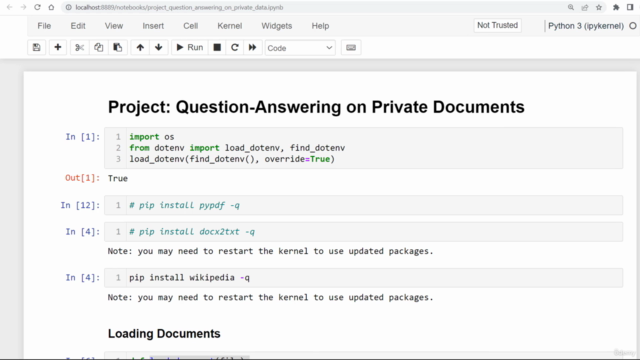Open browser extensions puzzle icon

[x=616, y=7]
